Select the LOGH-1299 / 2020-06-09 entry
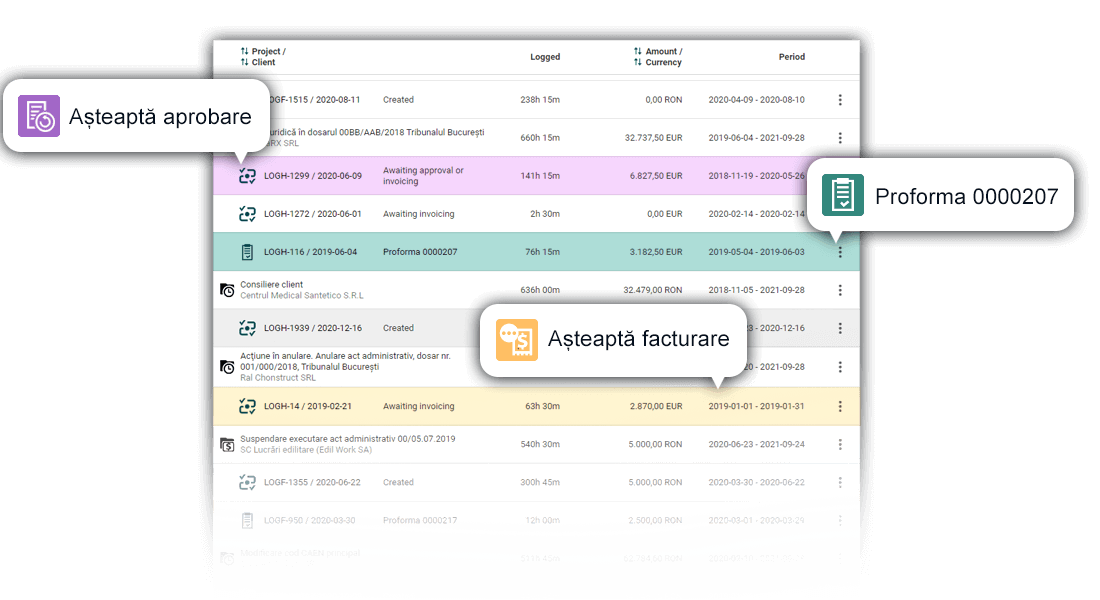Image resolution: width=1100 pixels, height=600 pixels. pos(313,176)
